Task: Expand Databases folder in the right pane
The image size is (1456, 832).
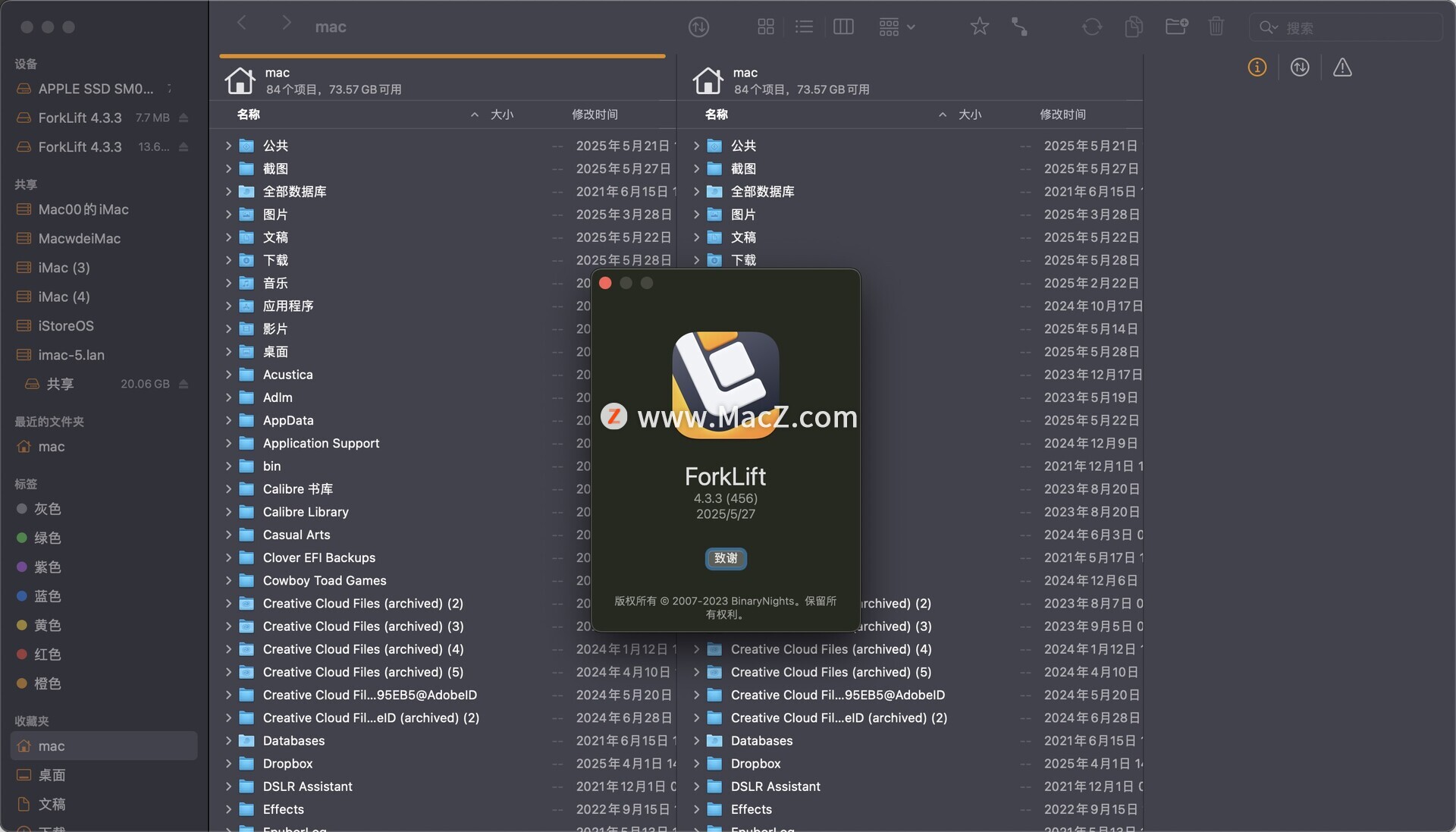Action: tap(696, 741)
